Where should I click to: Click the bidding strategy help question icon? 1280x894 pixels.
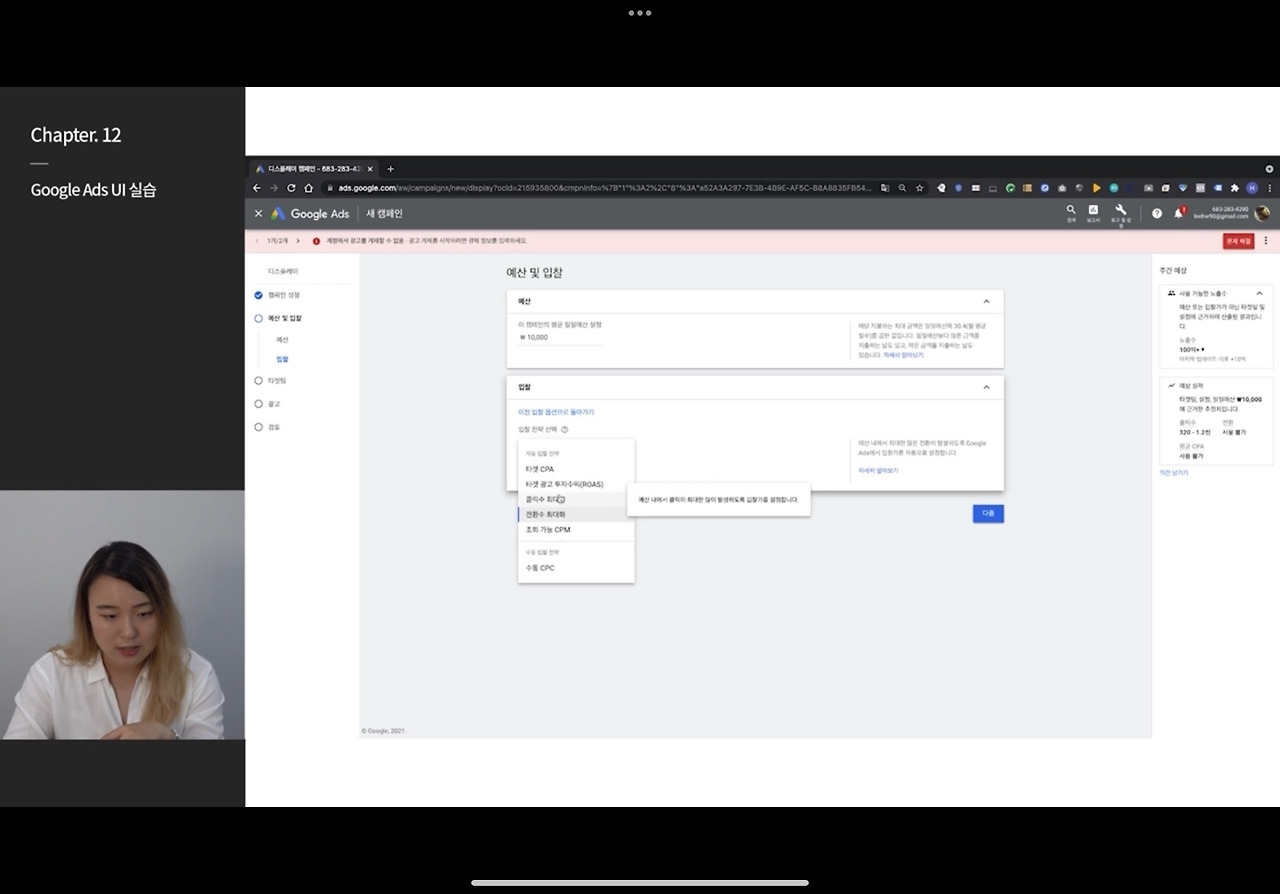coord(565,430)
